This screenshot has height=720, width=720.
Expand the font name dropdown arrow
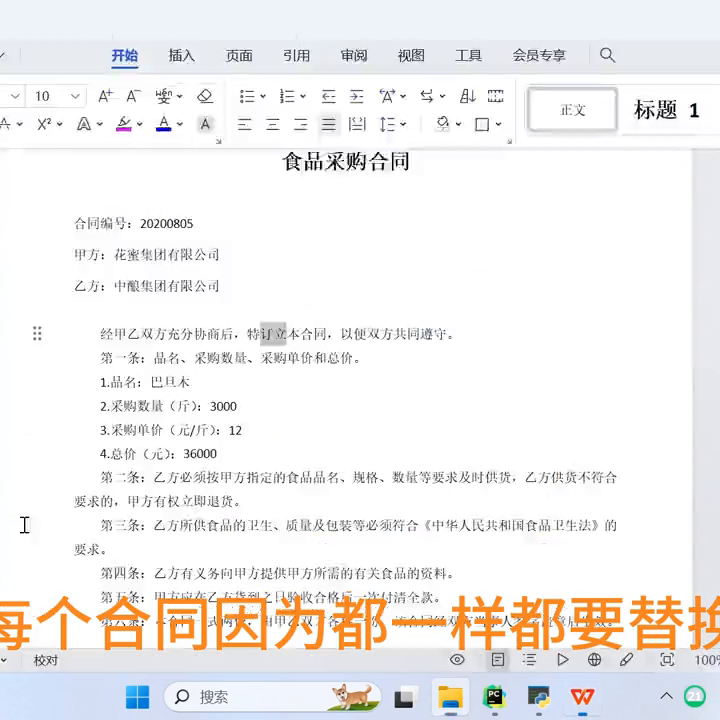click(x=15, y=96)
